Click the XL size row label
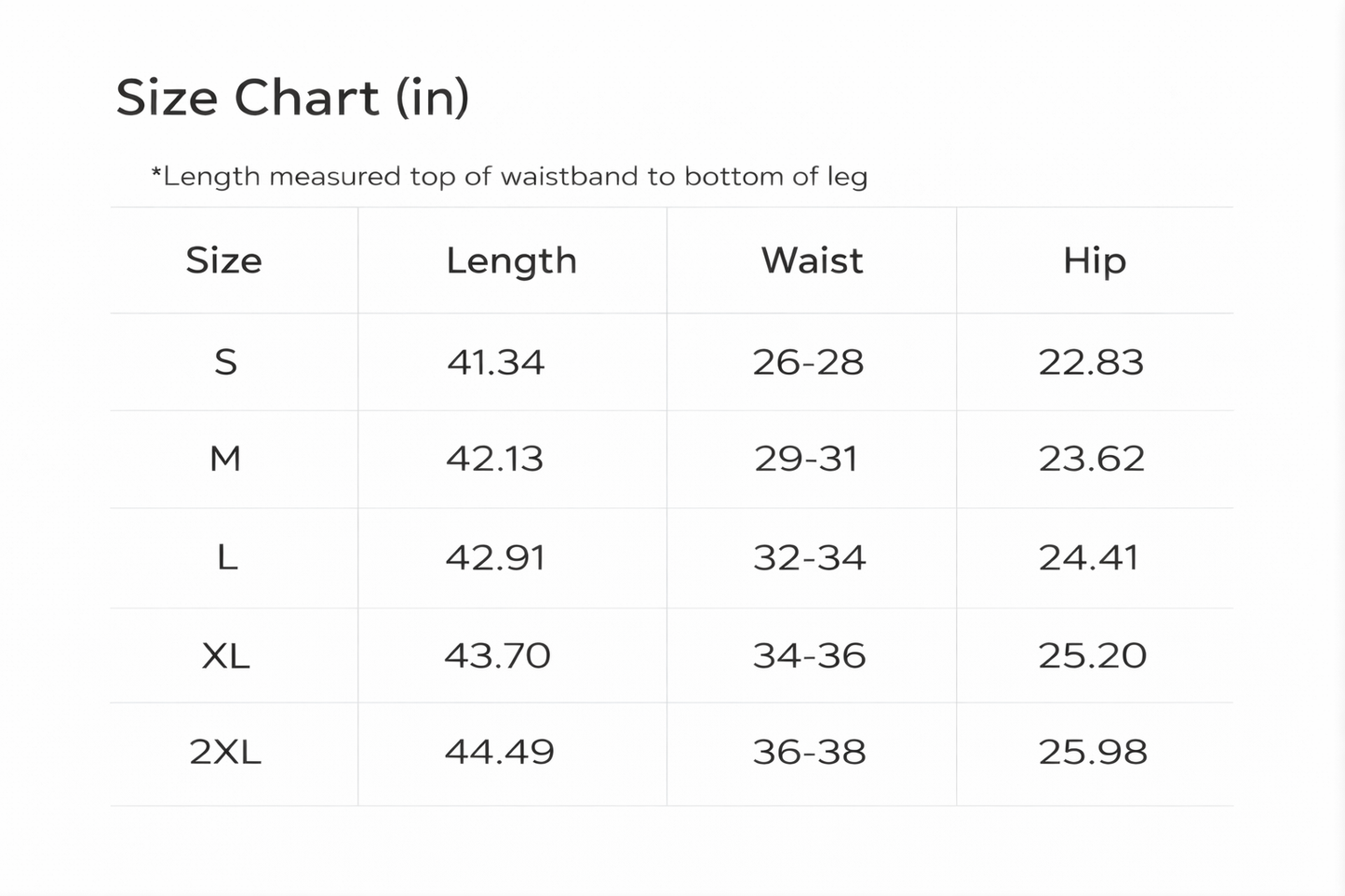 click(226, 657)
